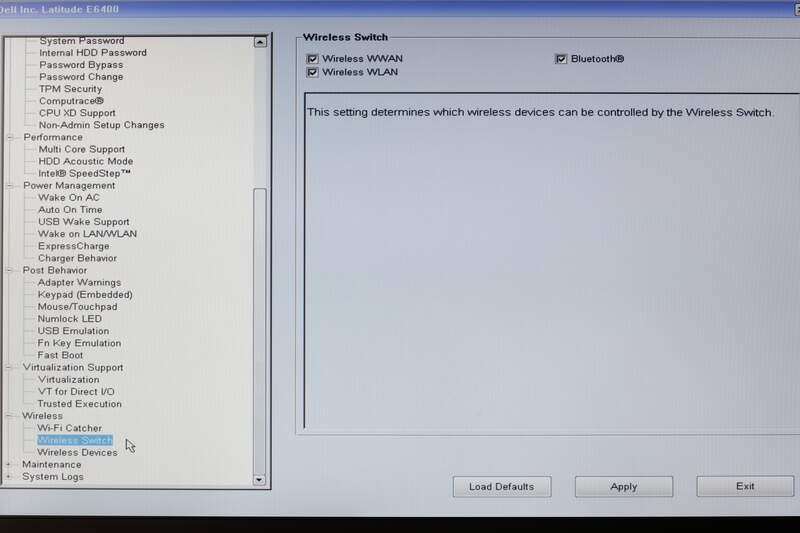Click the Power Management category label
Screen dimensions: 800x533
tap(69, 186)
